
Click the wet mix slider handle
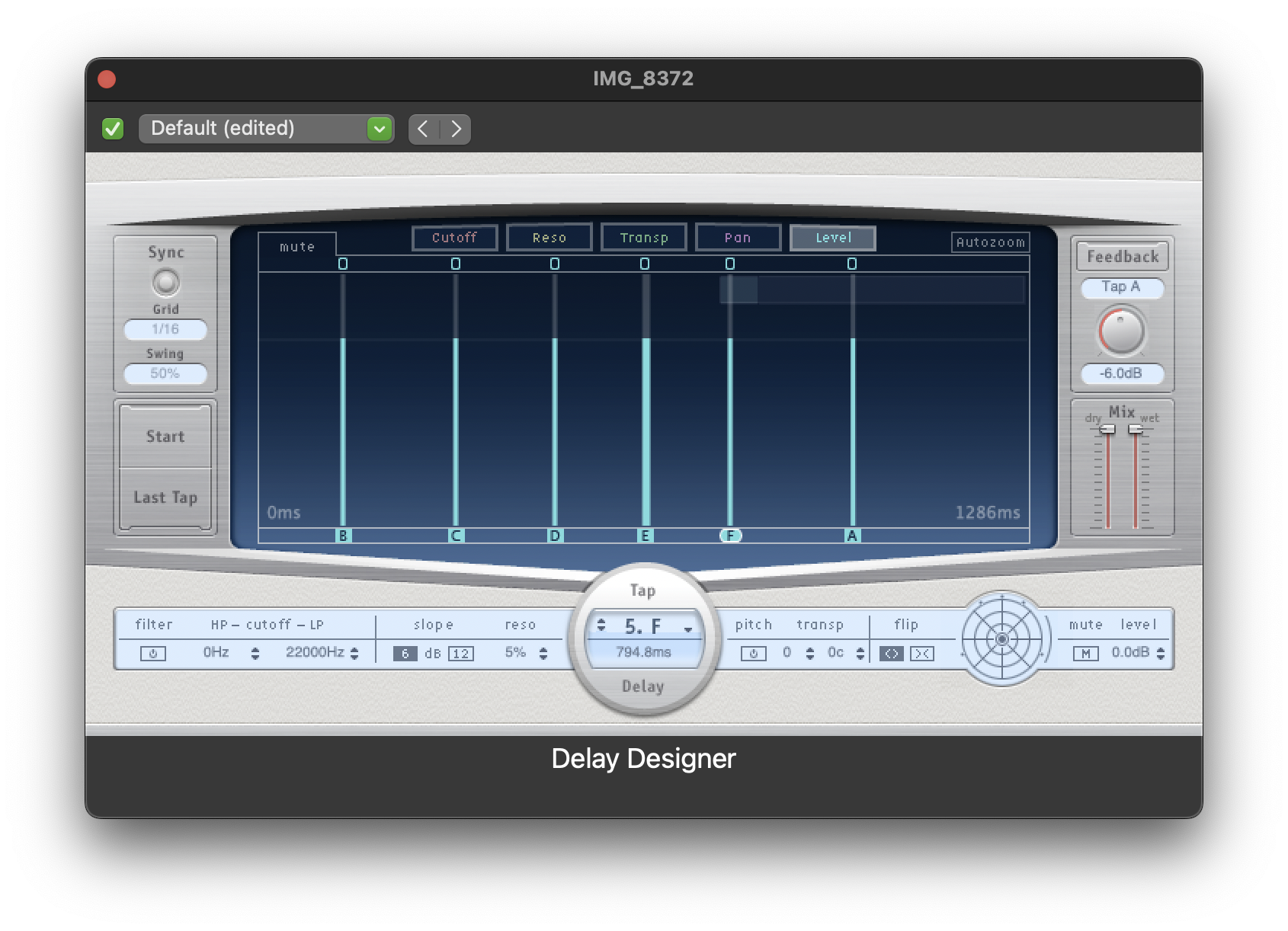(1136, 430)
